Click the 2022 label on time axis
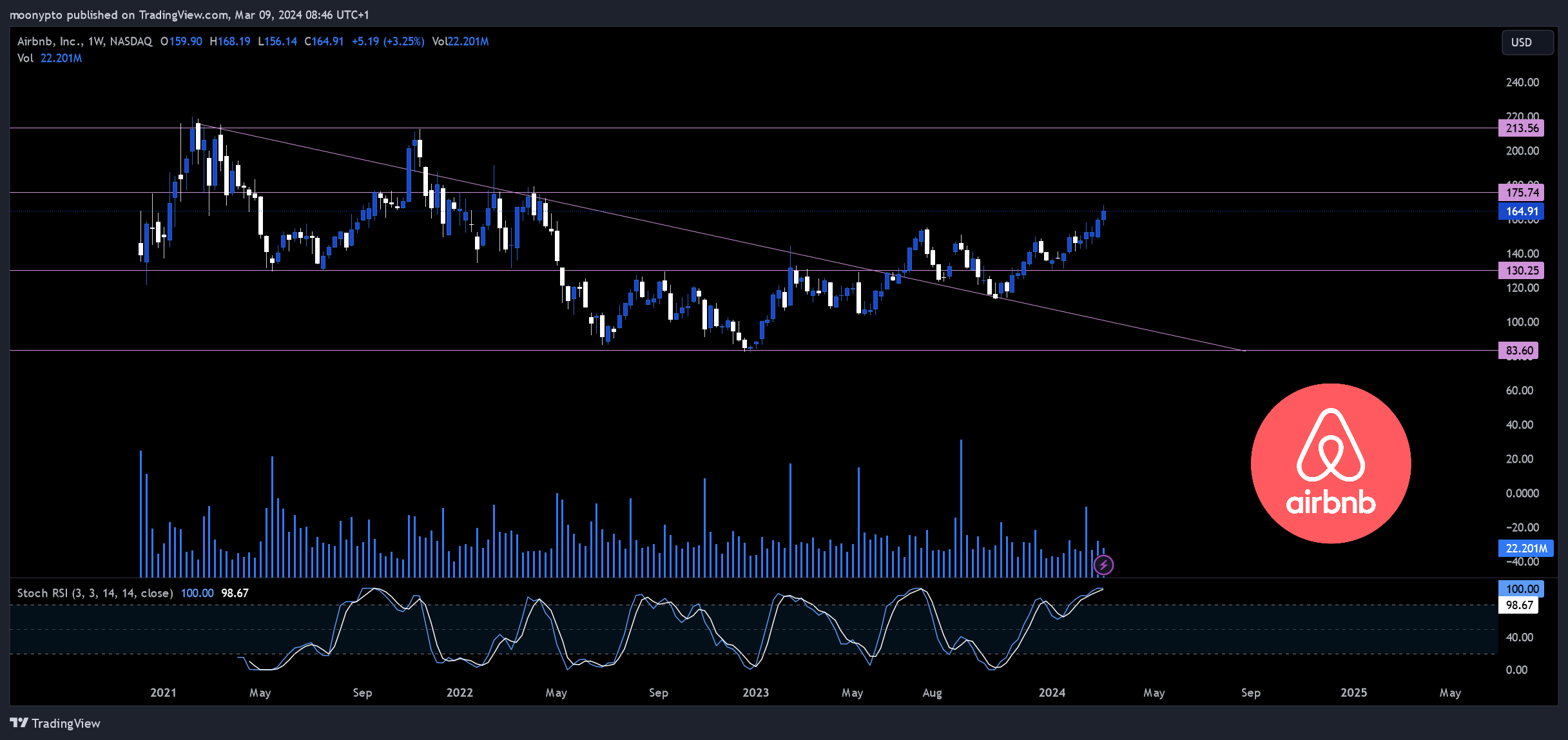The width and height of the screenshot is (1568, 740). pyautogui.click(x=460, y=692)
